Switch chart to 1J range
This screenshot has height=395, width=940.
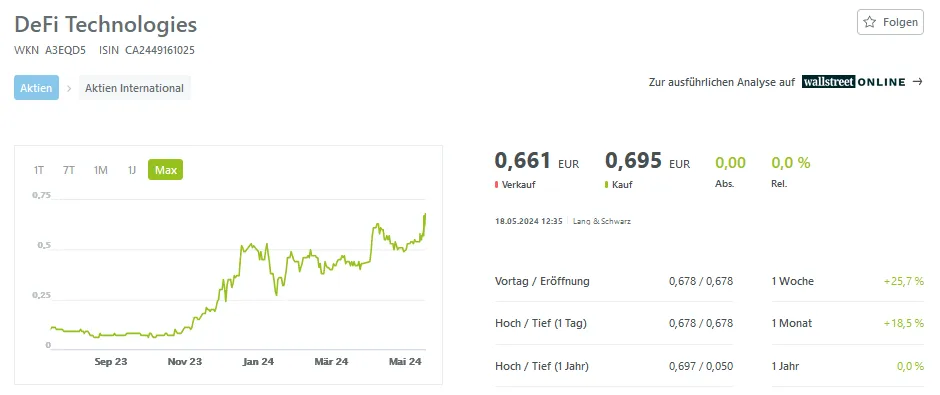pos(131,170)
